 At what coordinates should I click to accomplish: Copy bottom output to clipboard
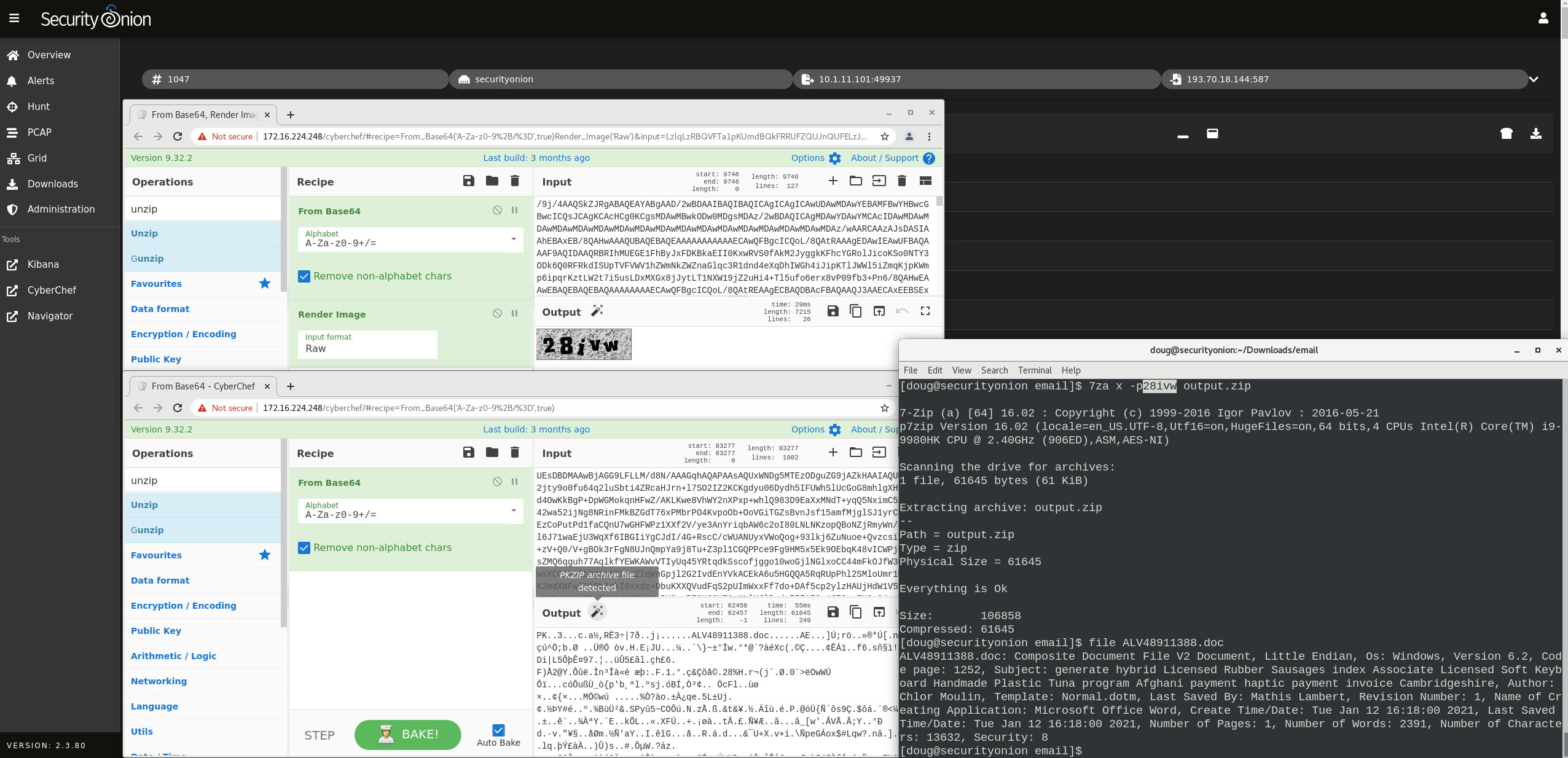tap(855, 612)
